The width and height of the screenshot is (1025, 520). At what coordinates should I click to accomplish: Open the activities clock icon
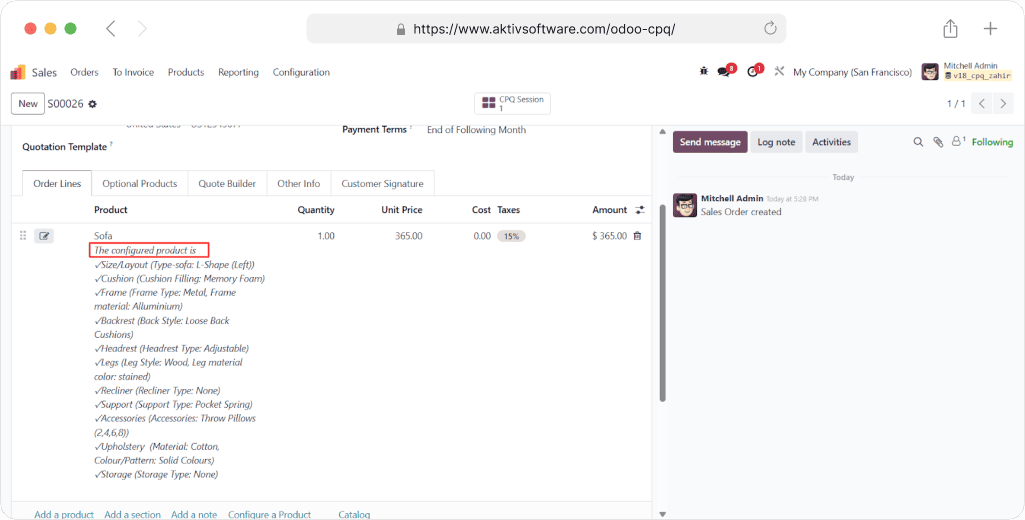[754, 72]
